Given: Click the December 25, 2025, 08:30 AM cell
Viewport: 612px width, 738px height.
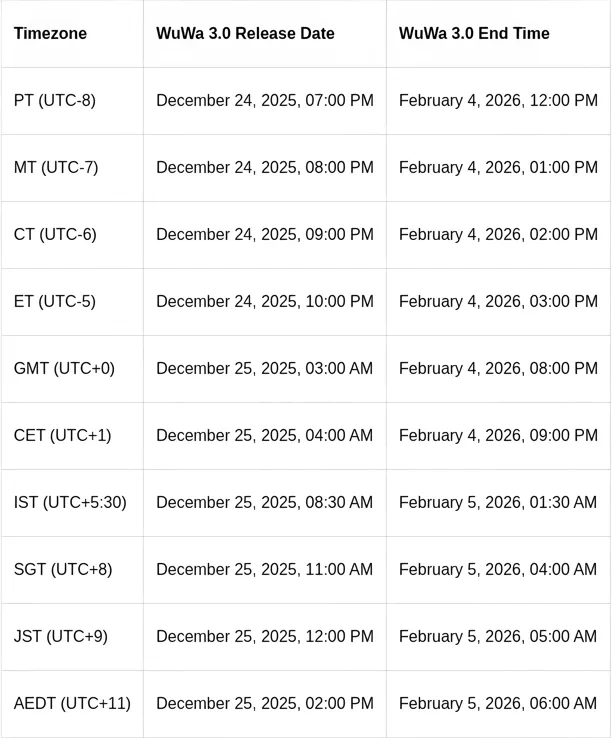Looking at the screenshot, I should [x=265, y=502].
